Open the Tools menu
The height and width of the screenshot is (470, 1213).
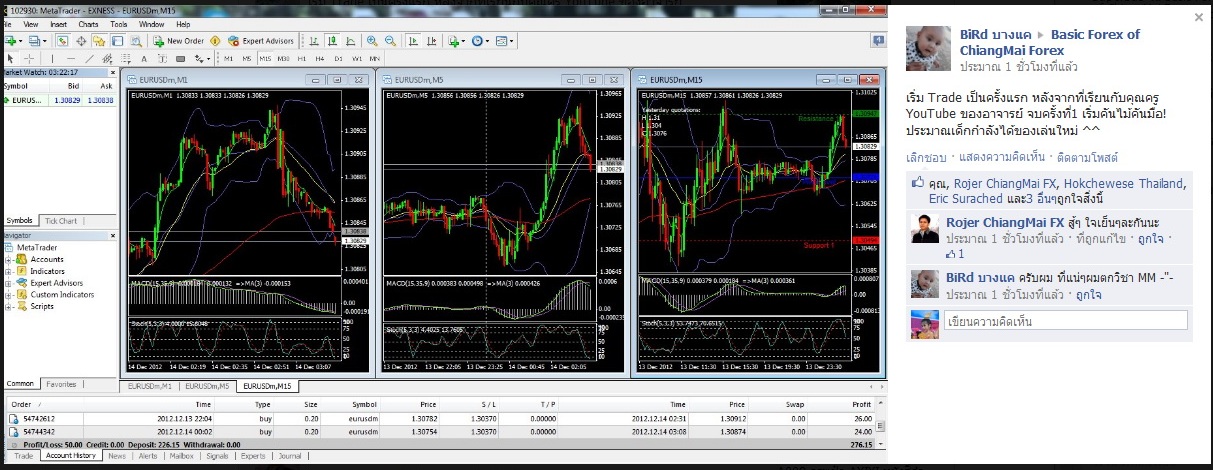coord(118,24)
